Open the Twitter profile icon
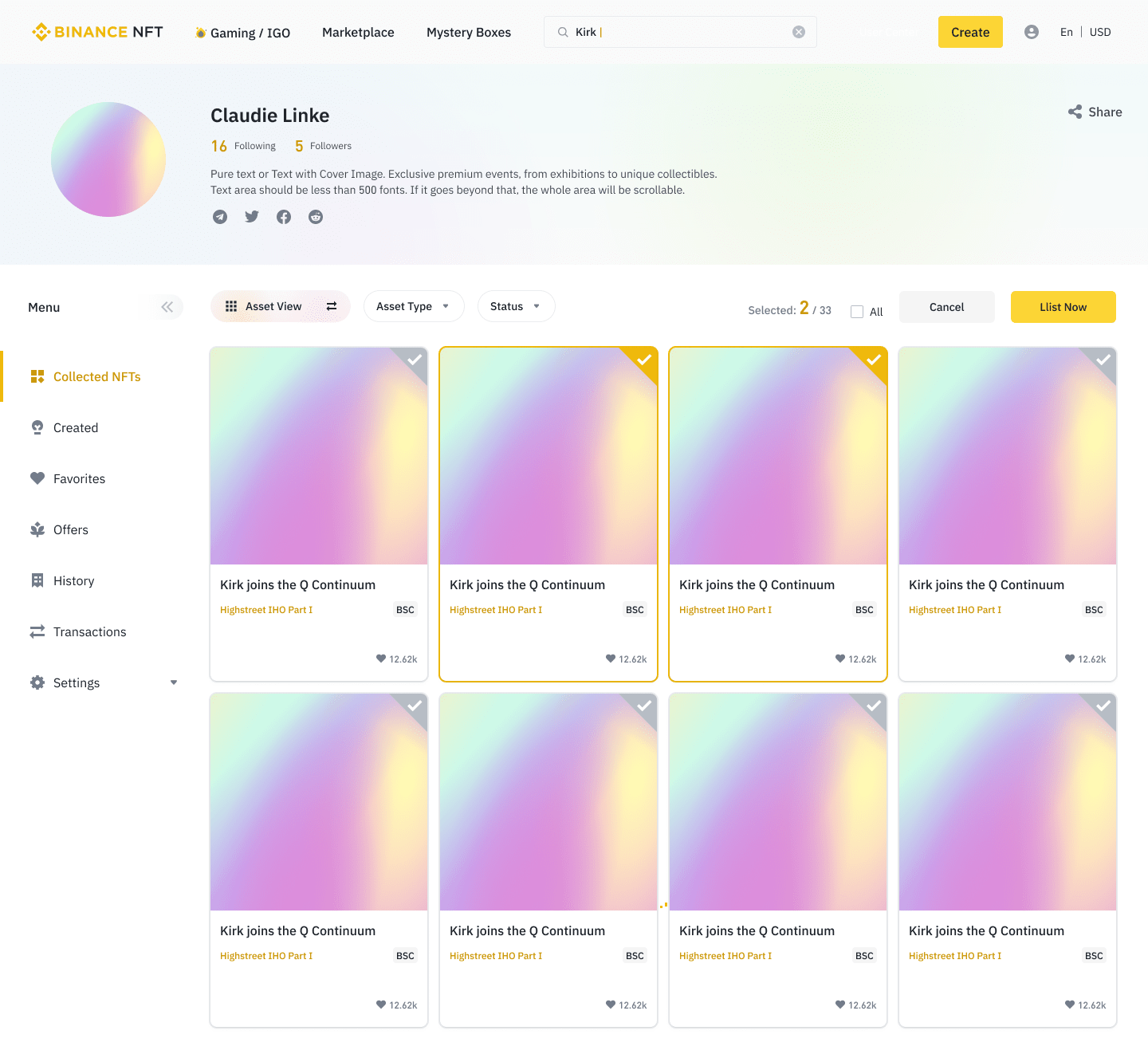This screenshot has height=1058, width=1148. coord(252,217)
